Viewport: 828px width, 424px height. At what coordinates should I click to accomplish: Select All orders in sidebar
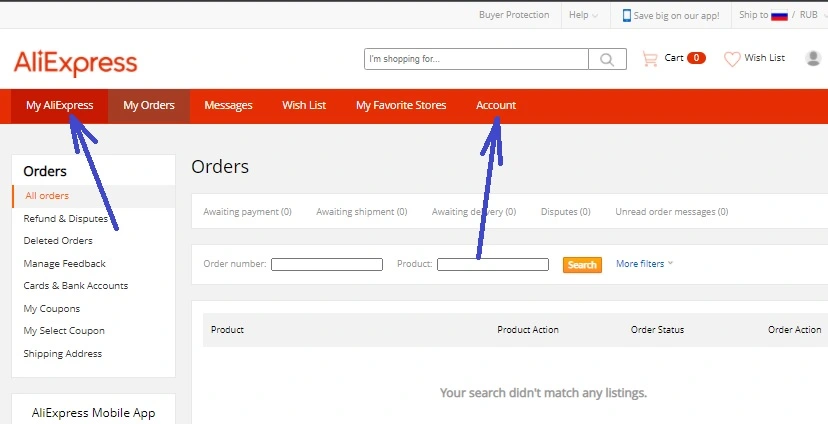pyautogui.click(x=47, y=196)
